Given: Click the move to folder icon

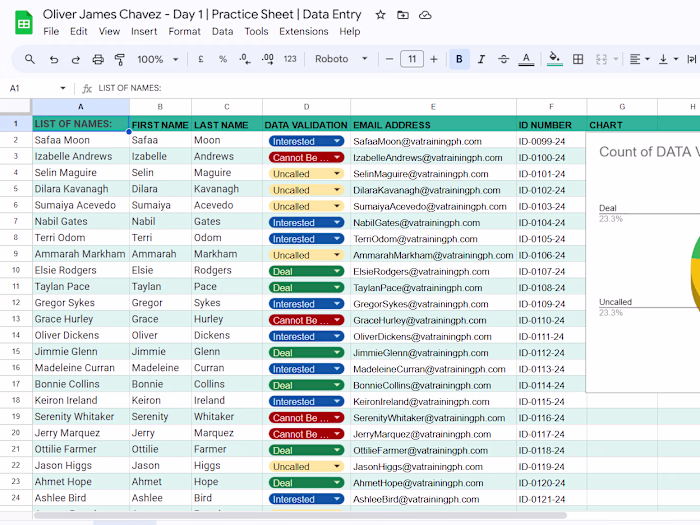Looking at the screenshot, I should pos(403,15).
